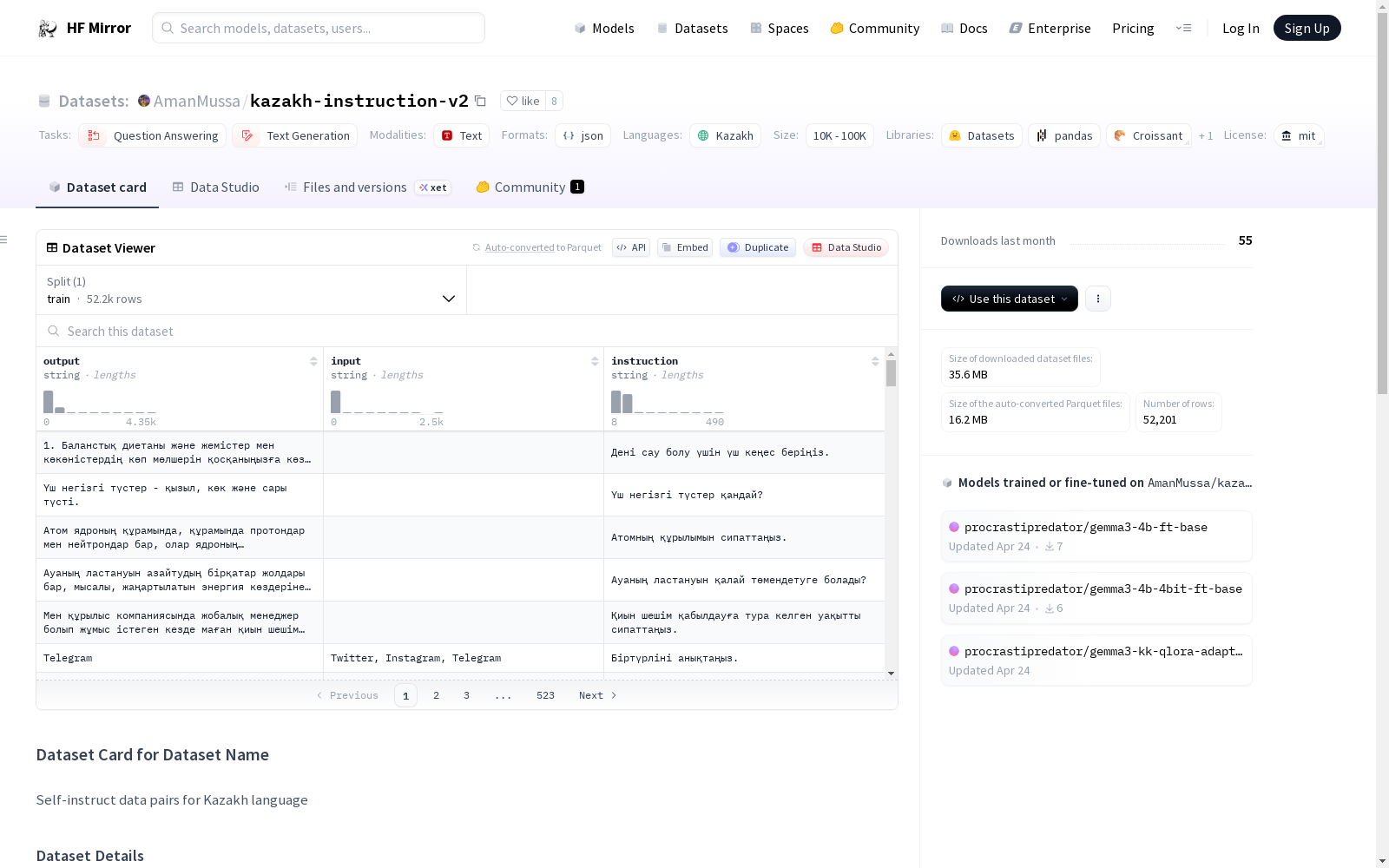Screen dimensions: 1389x868
Task: Select the json format tag
Action: (583, 135)
